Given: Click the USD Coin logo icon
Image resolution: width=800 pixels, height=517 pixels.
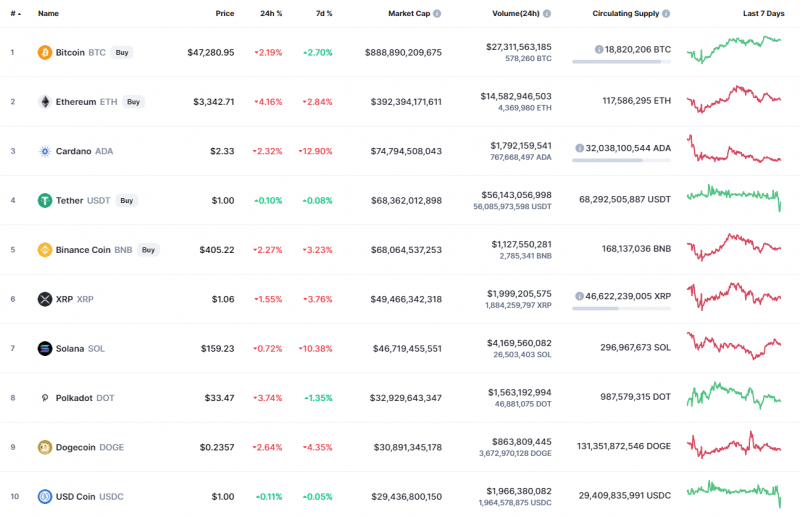Looking at the screenshot, I should click(x=44, y=496).
